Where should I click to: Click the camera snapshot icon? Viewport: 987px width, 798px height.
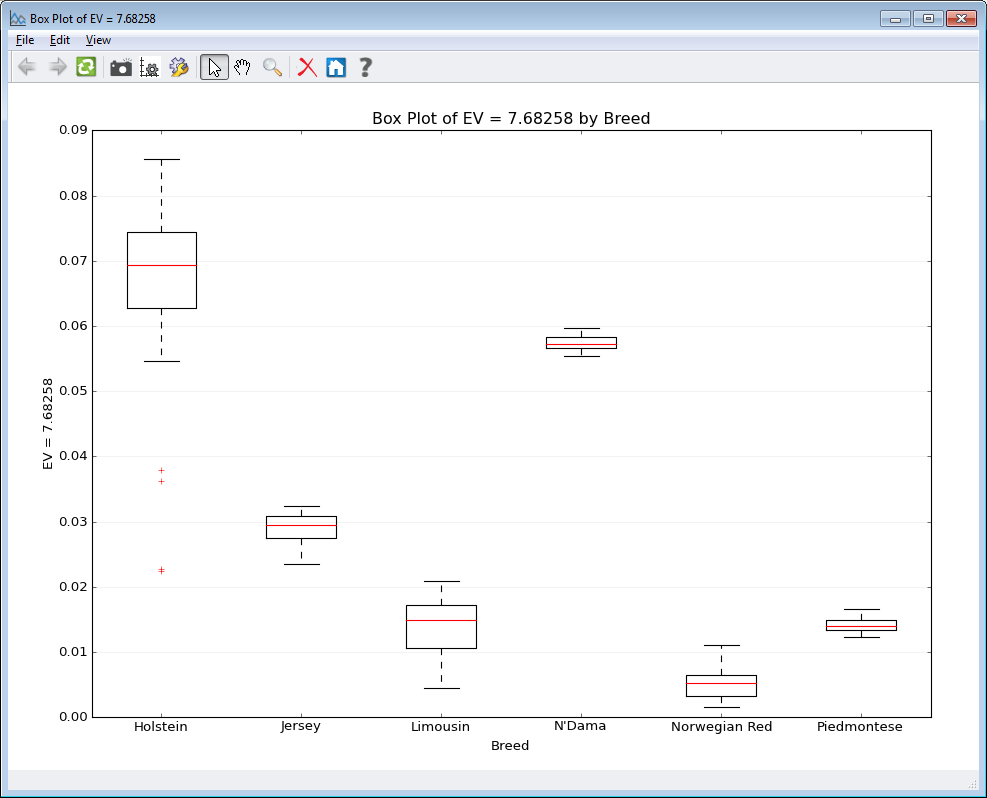[120, 67]
